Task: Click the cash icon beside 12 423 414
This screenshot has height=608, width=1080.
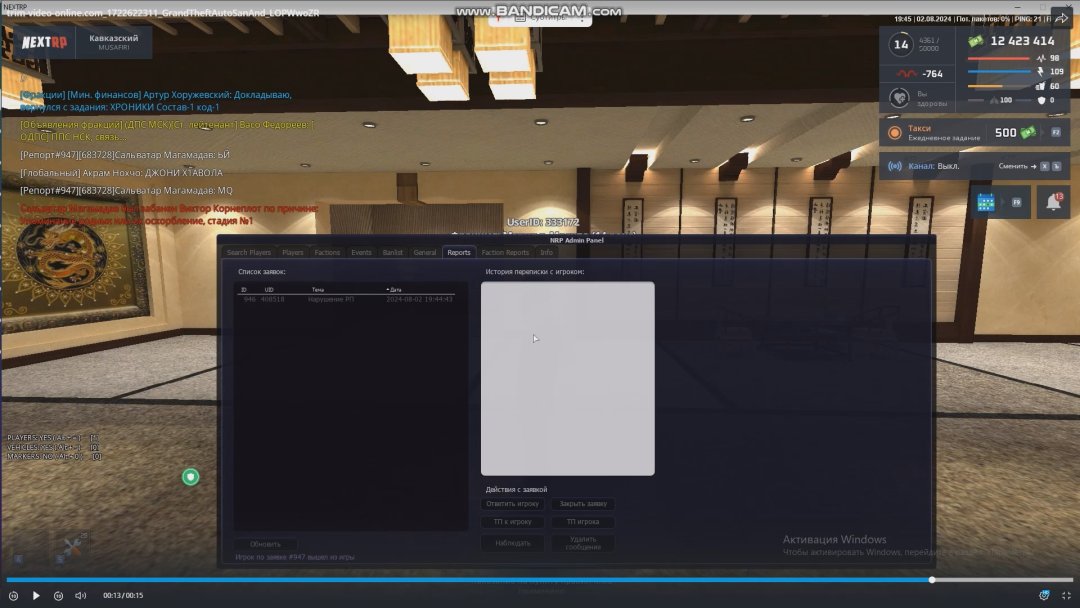Action: [975, 41]
